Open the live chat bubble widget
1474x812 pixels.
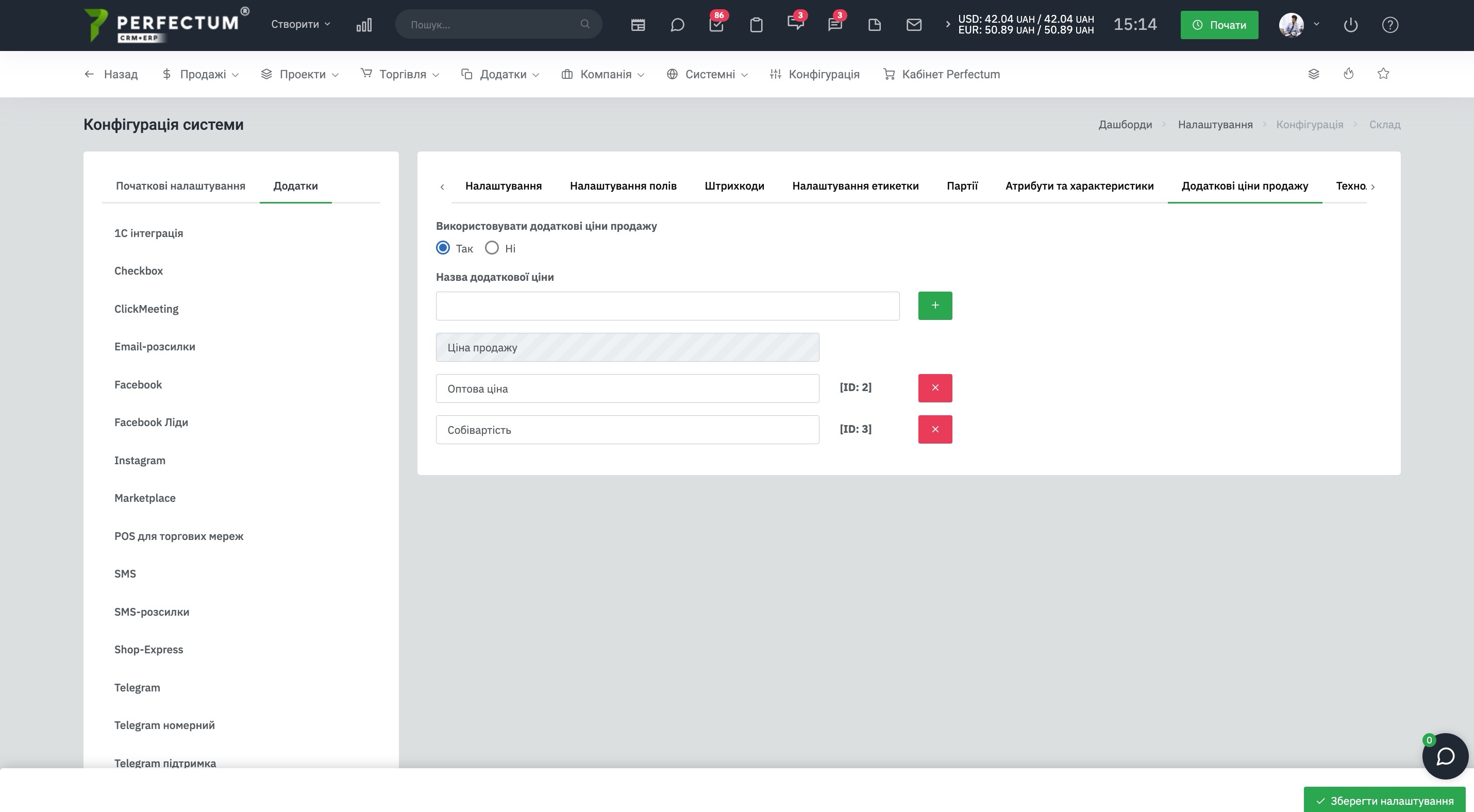click(x=1445, y=756)
